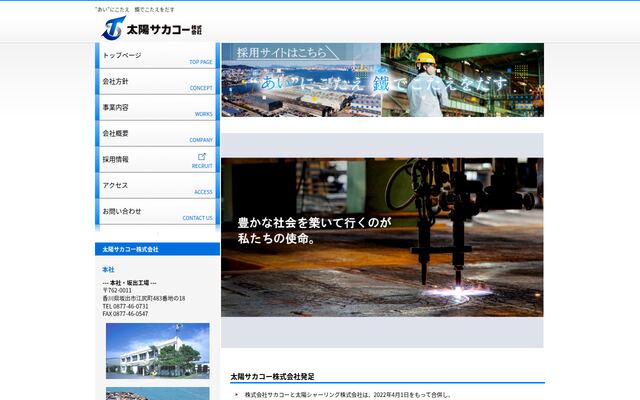Viewport: 640px width, 400px height.
Task: Select the 香川県坂出市江尻町 address line
Action: pos(144,298)
